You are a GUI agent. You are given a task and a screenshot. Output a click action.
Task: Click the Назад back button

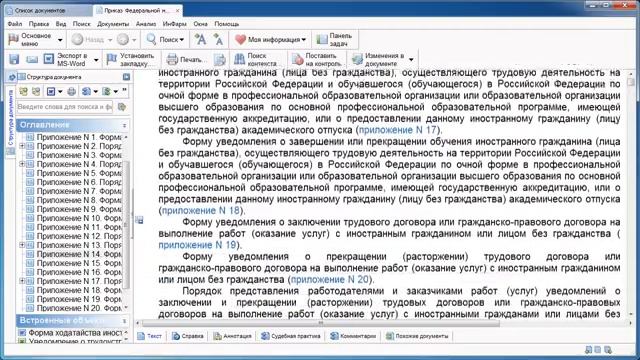tap(88, 40)
